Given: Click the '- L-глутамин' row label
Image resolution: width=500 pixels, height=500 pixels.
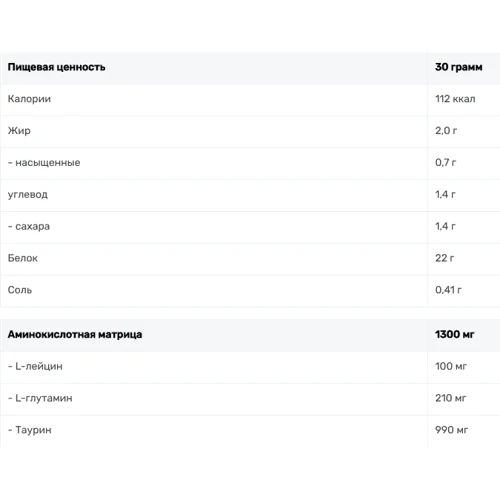Looking at the screenshot, I should coord(40,398).
